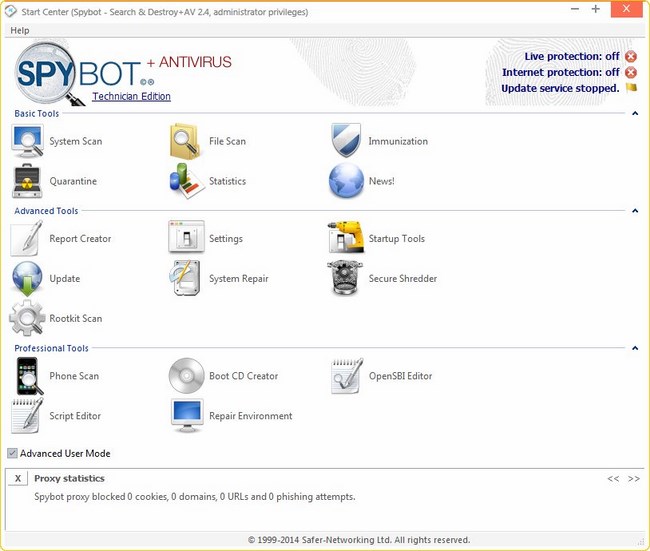
Task: Click the Rootkit Scan label
Action: click(76, 318)
